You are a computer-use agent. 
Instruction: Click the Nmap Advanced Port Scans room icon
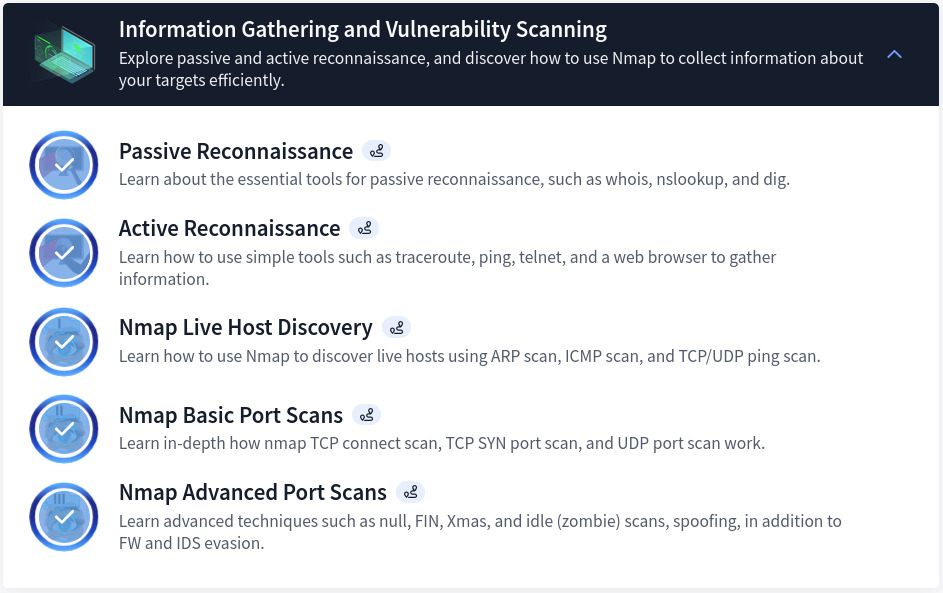pos(63,517)
